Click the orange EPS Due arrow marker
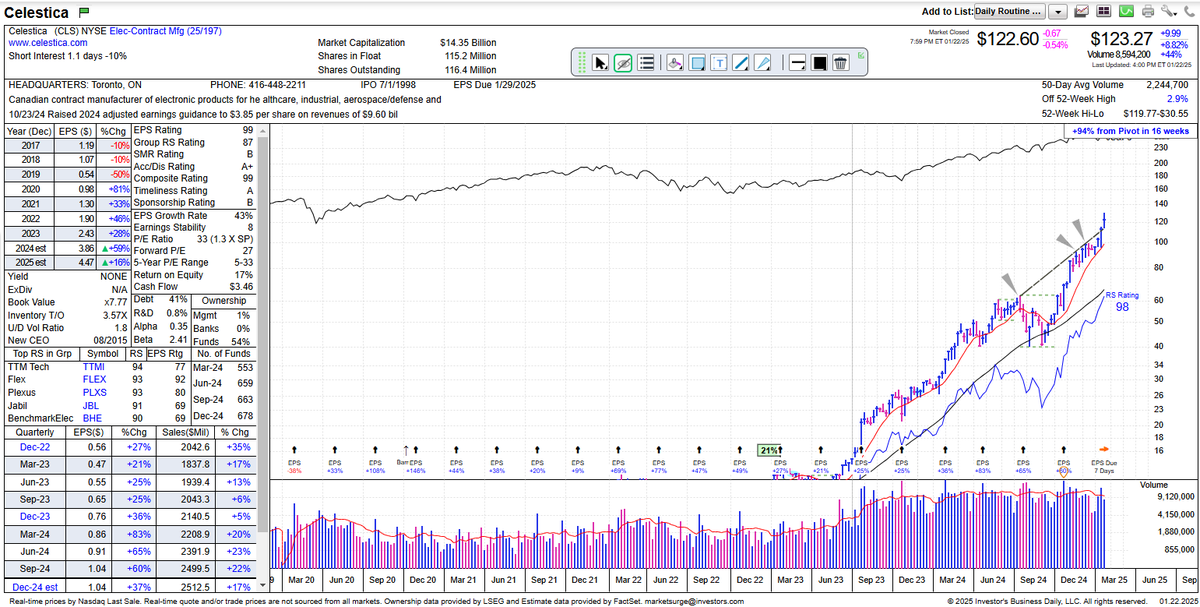 (1104, 449)
